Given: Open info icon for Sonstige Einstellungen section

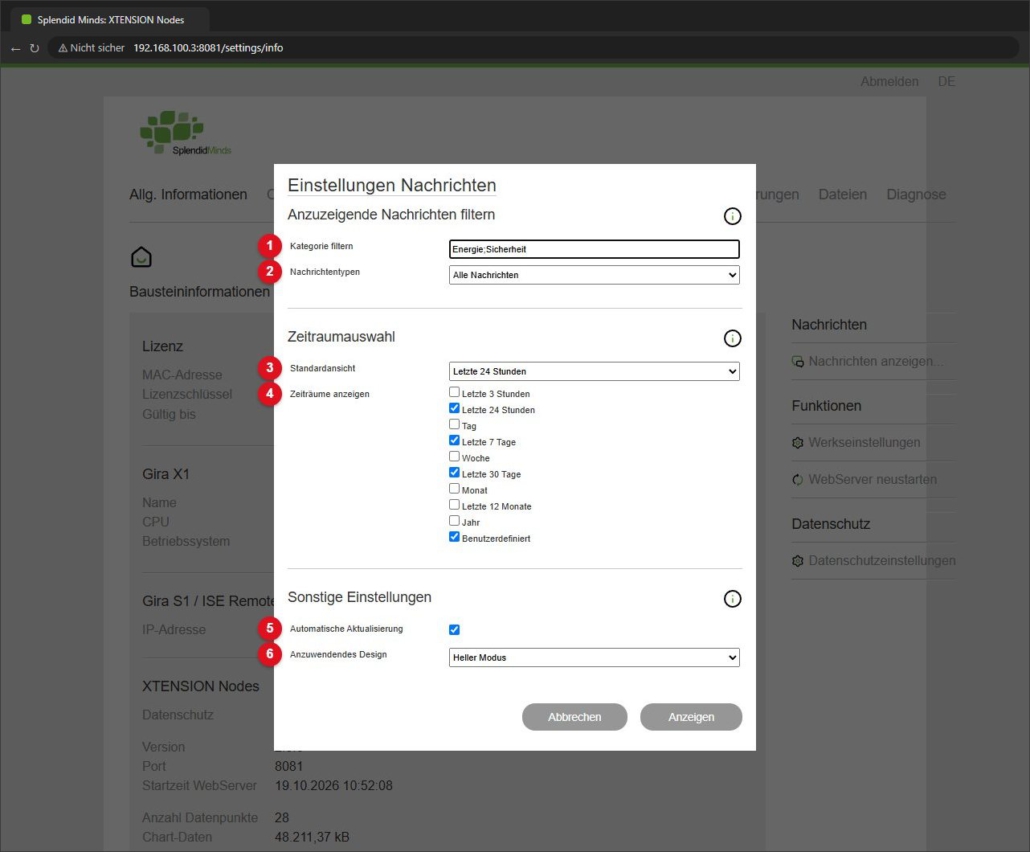Looking at the screenshot, I should click(x=732, y=598).
